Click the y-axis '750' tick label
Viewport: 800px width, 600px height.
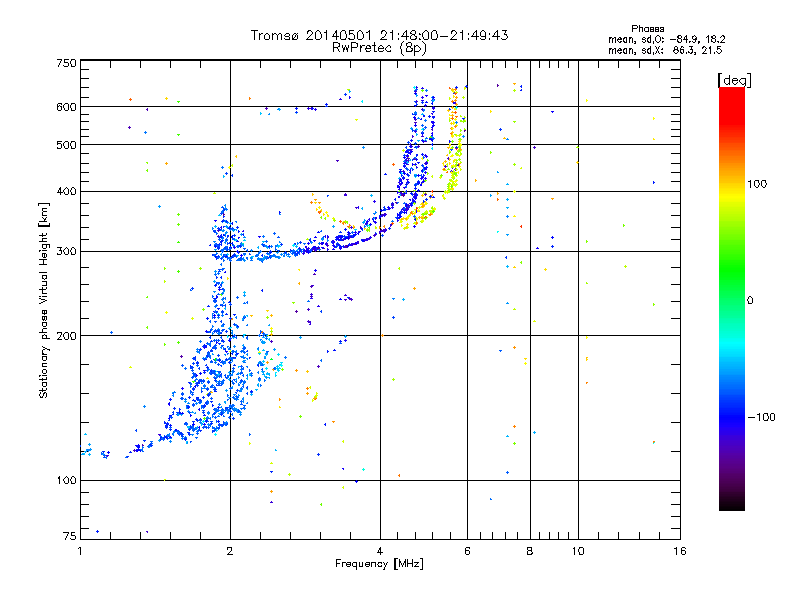tap(66, 63)
